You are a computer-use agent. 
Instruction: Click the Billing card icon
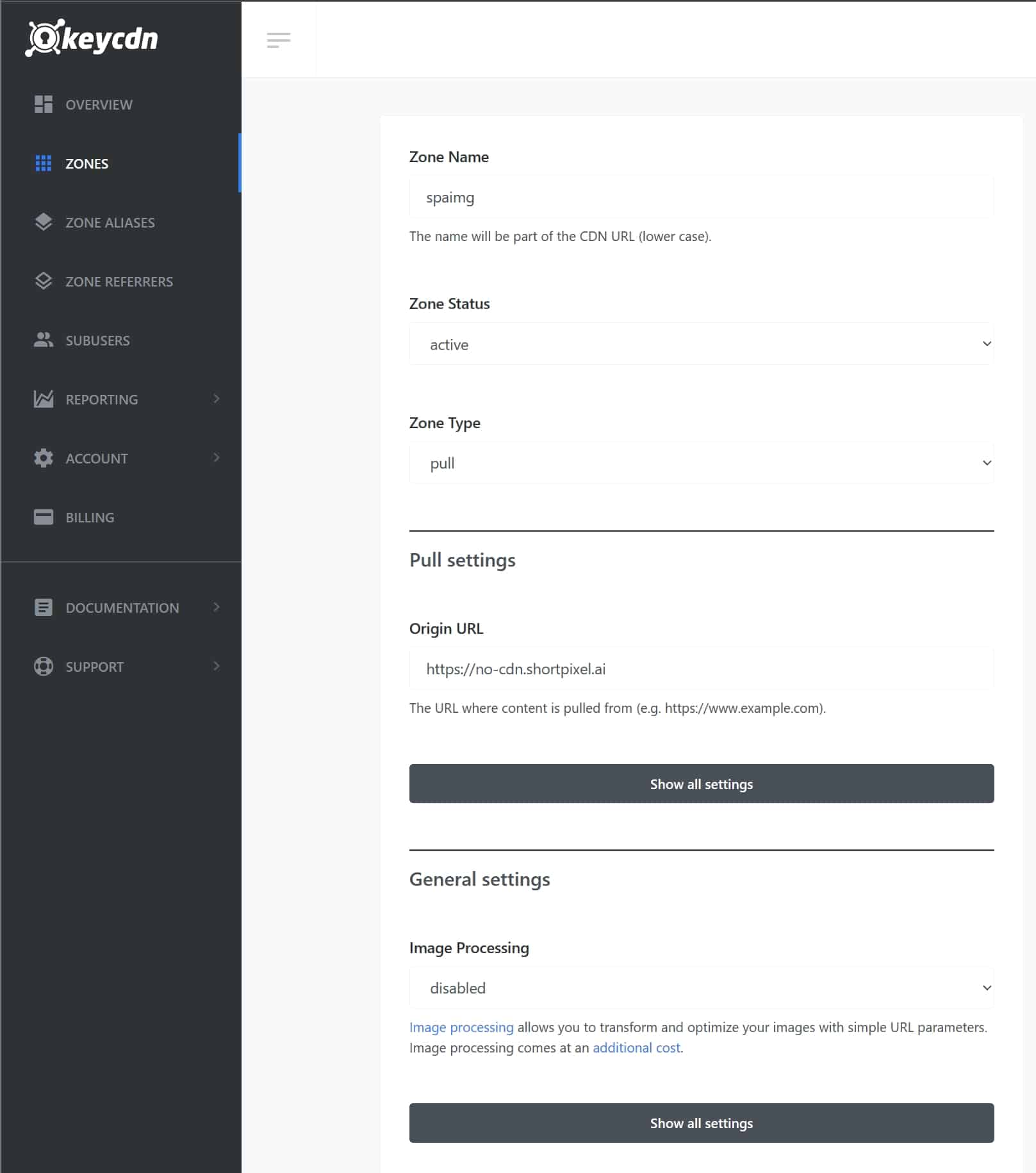pos(44,517)
